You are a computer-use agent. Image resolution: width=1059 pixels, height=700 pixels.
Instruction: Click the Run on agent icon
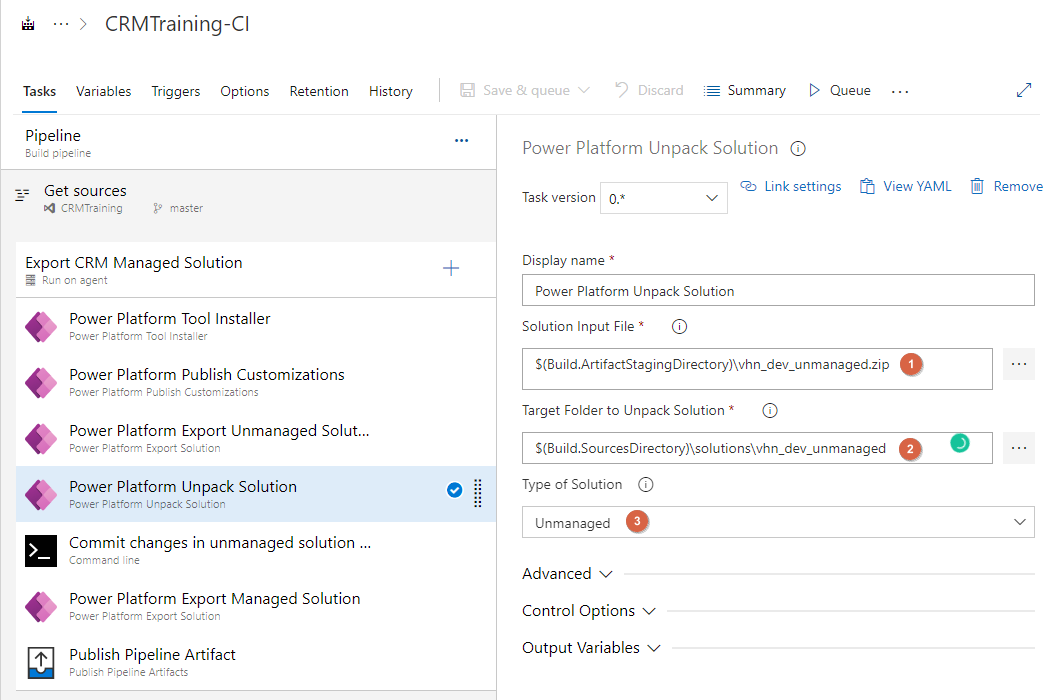click(x=30, y=280)
